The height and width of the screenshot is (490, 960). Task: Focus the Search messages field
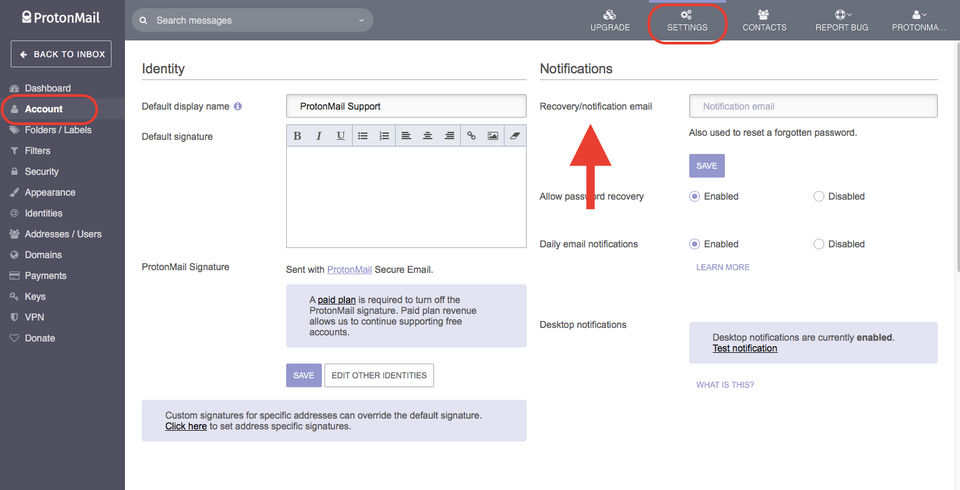pos(252,20)
